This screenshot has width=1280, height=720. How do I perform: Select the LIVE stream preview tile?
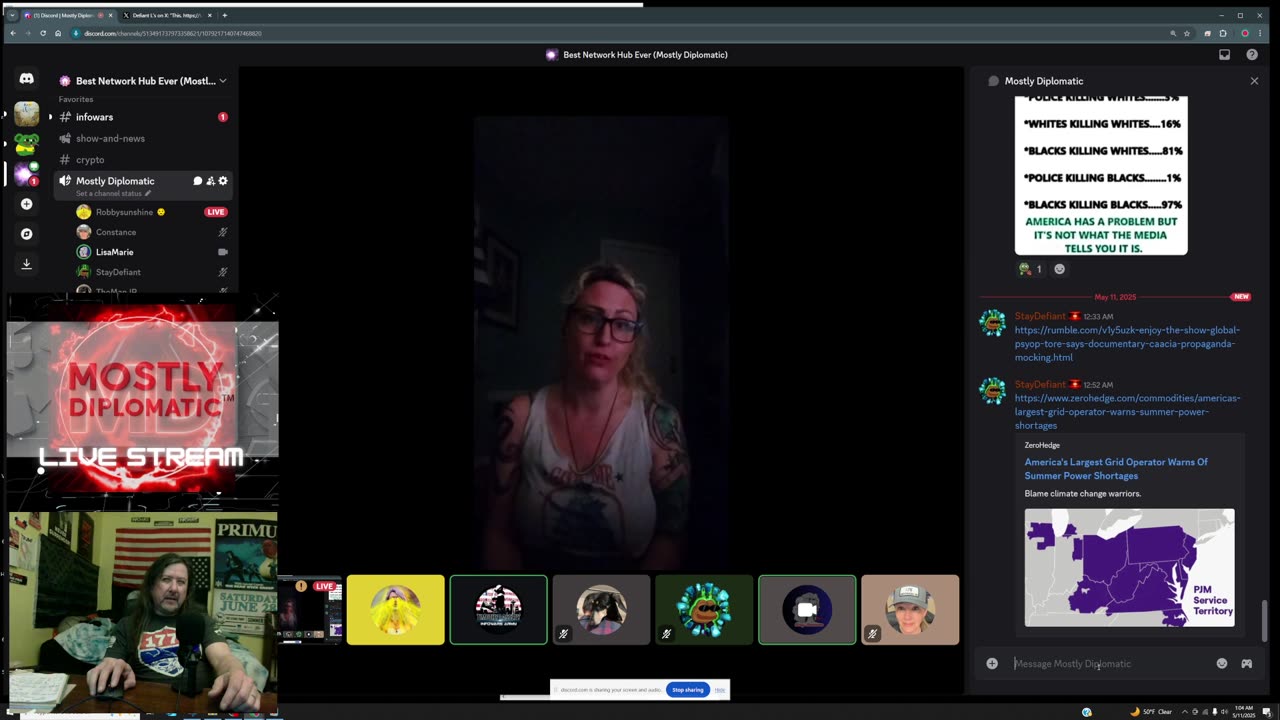tap(310, 609)
